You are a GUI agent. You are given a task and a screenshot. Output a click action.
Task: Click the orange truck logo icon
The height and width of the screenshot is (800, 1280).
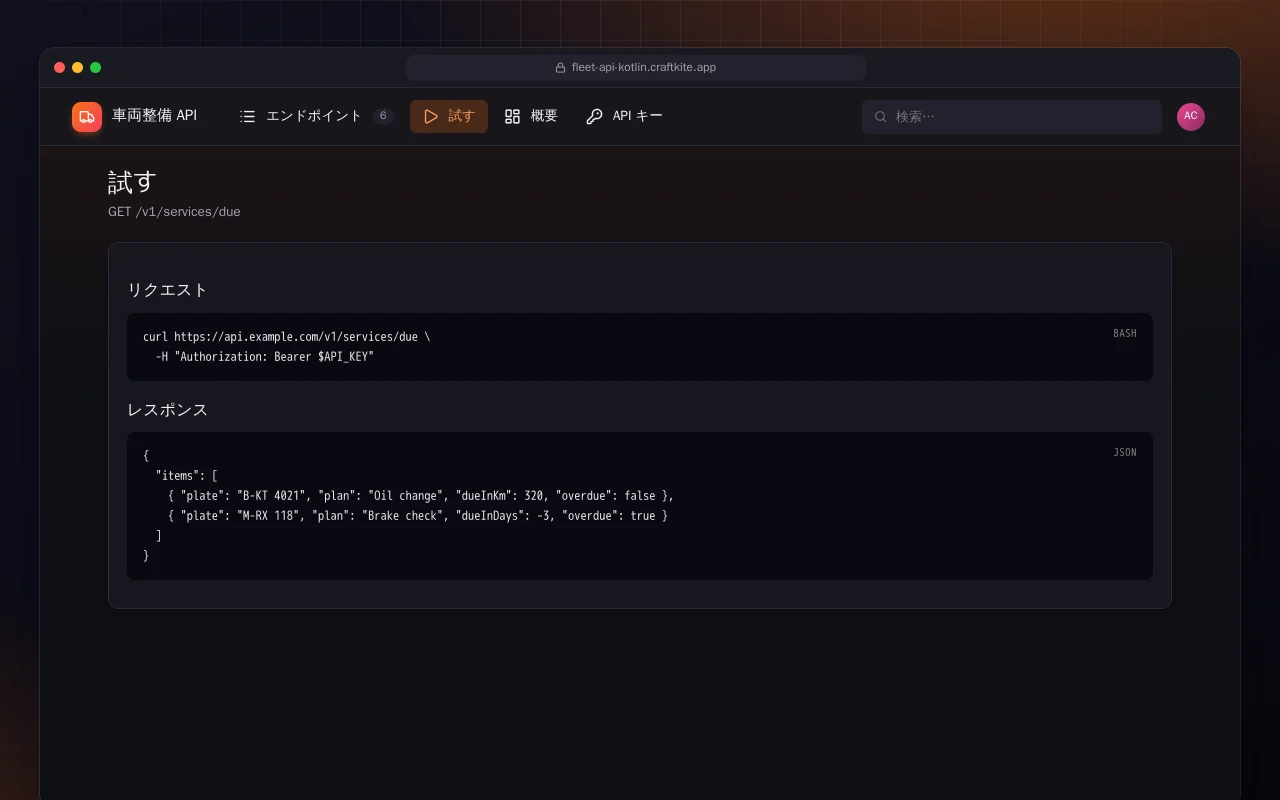87,117
